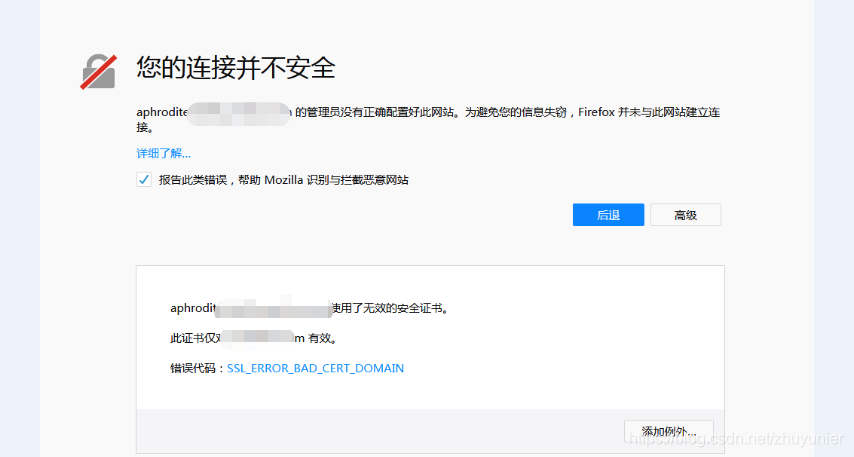
Task: Click the 错误代码 label text
Action: pyautogui.click(x=198, y=368)
